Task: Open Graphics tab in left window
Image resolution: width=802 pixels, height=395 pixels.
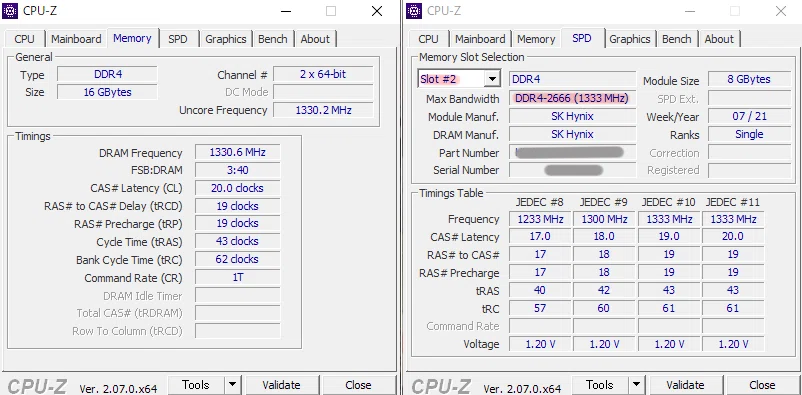Action: [226, 39]
